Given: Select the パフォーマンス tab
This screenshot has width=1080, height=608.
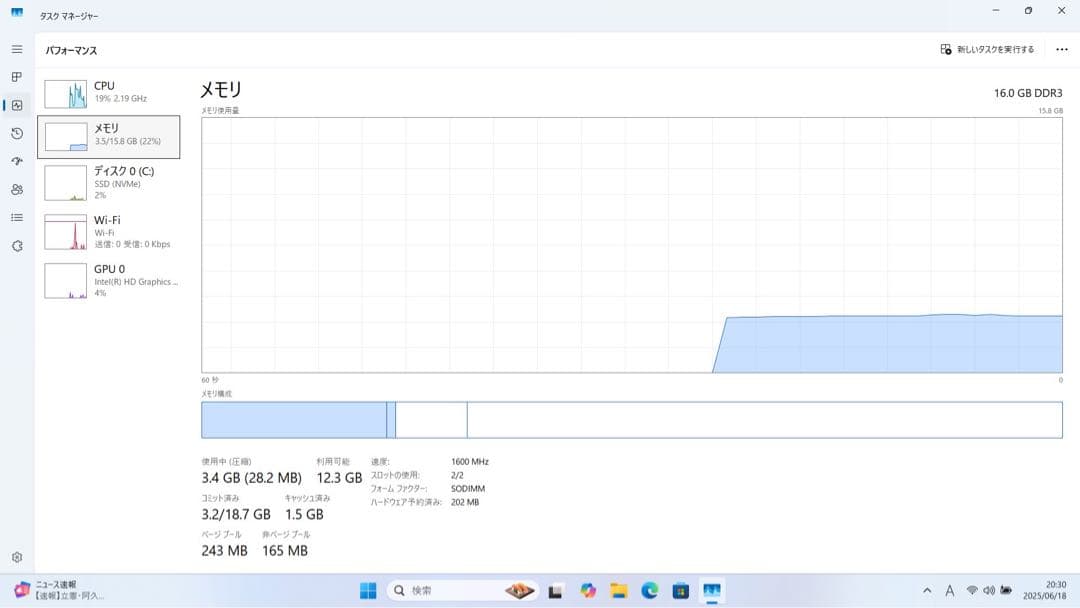Looking at the screenshot, I should pyautogui.click(x=71, y=48).
